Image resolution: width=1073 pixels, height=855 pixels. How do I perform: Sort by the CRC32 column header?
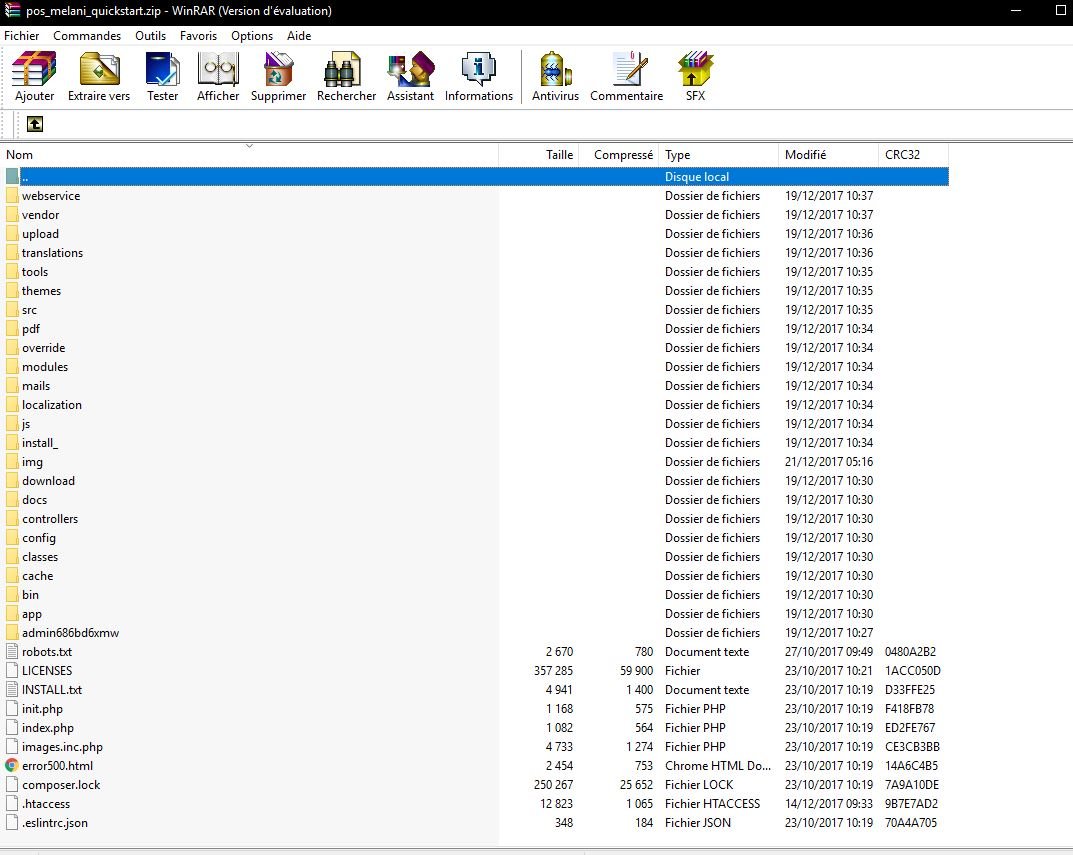click(x=913, y=155)
